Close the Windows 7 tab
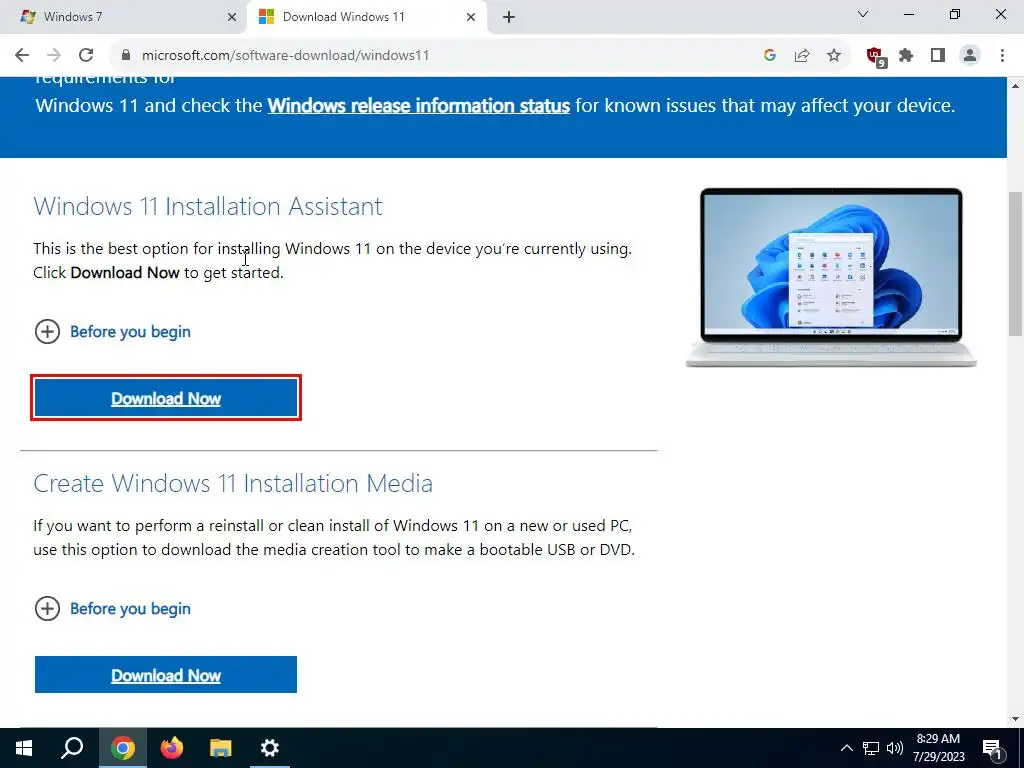 pos(232,17)
